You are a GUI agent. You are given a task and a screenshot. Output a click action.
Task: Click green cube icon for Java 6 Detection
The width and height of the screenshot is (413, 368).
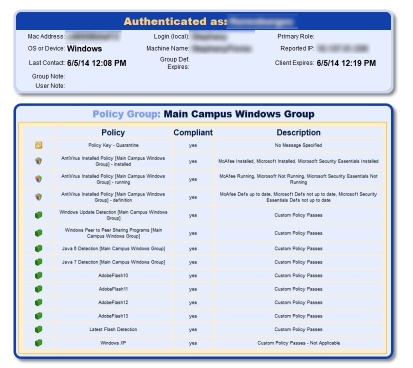[x=39, y=249]
